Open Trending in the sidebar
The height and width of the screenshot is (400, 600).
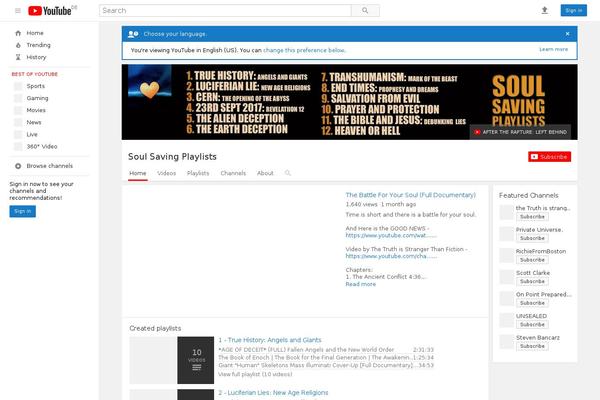coord(38,45)
